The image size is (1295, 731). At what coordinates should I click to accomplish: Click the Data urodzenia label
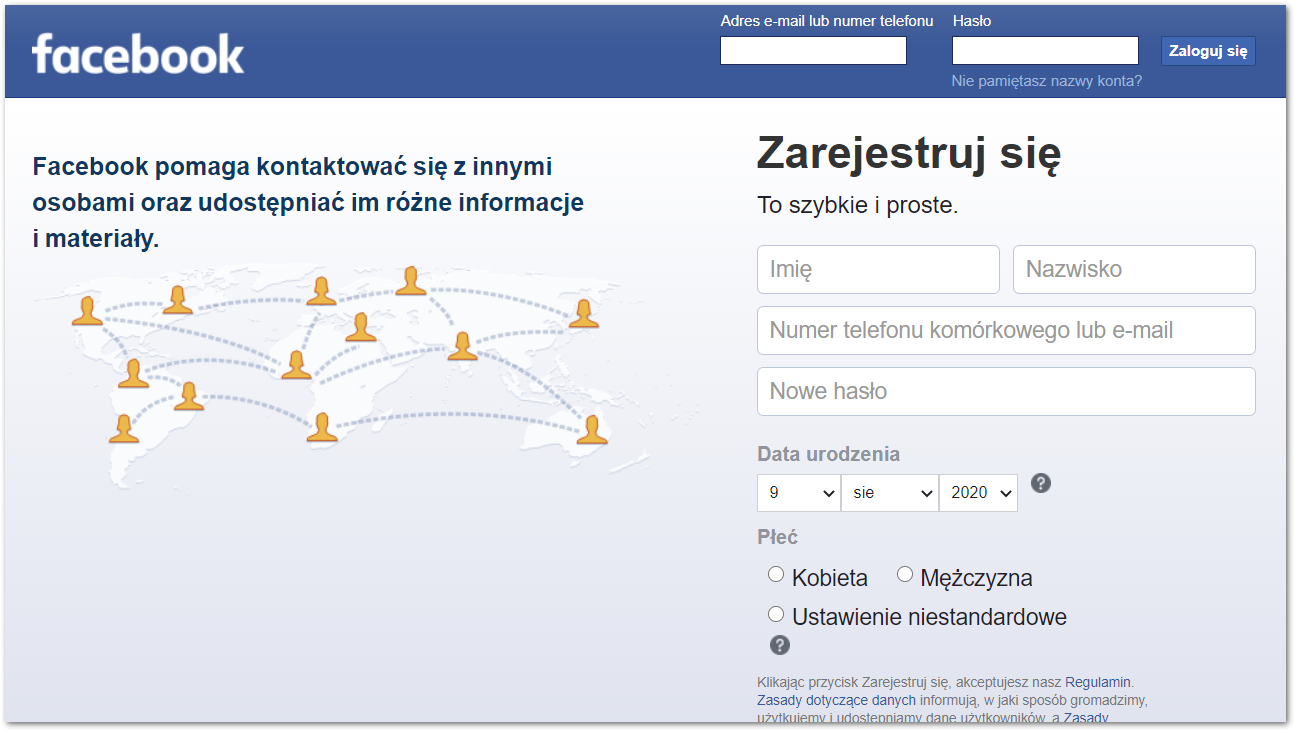click(829, 454)
